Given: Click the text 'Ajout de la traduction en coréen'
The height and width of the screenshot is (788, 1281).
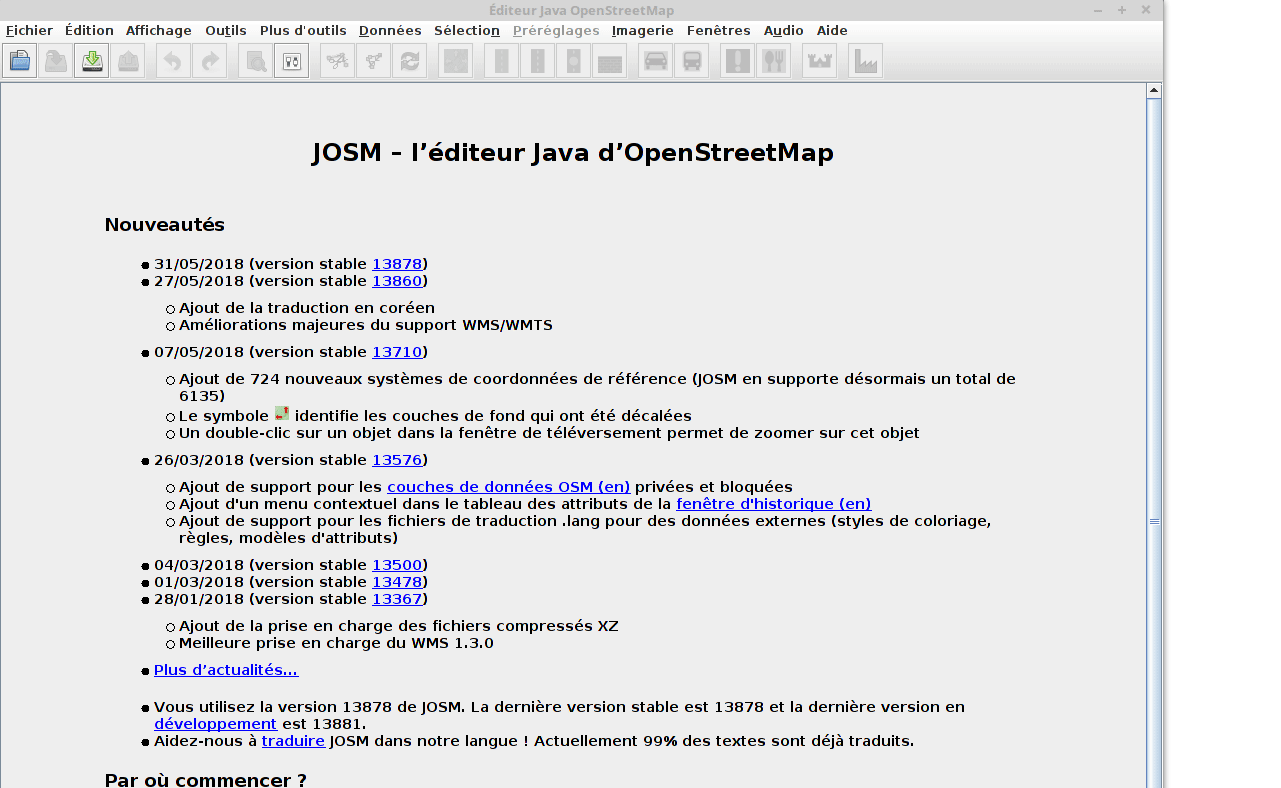Looking at the screenshot, I should [307, 308].
